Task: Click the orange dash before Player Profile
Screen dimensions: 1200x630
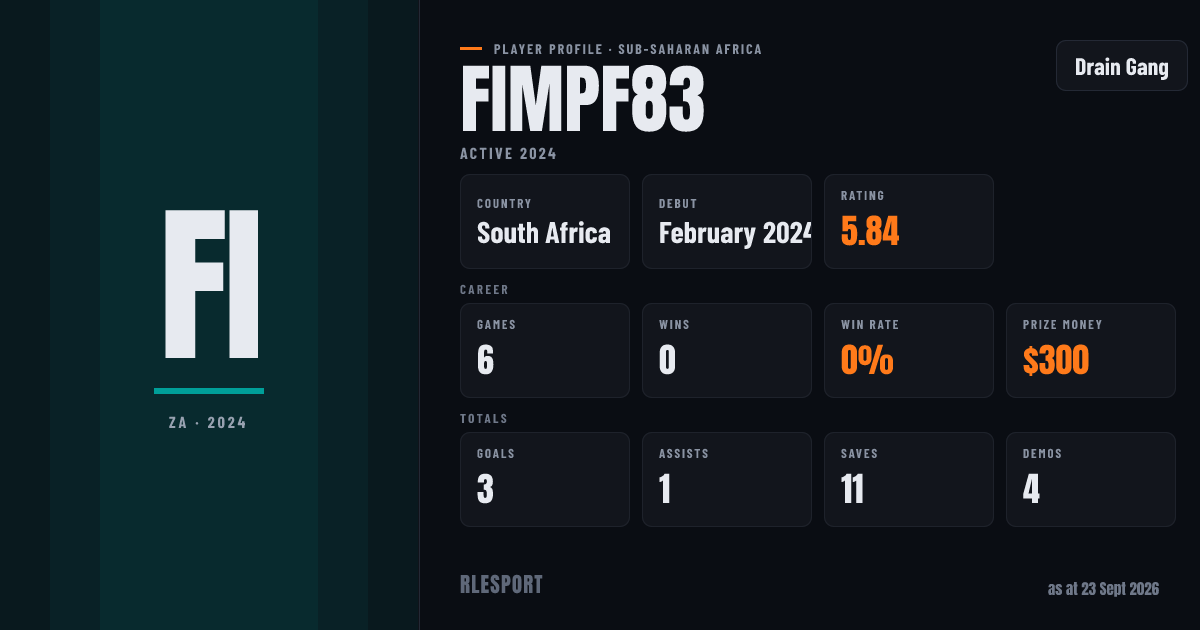Action: pos(471,49)
